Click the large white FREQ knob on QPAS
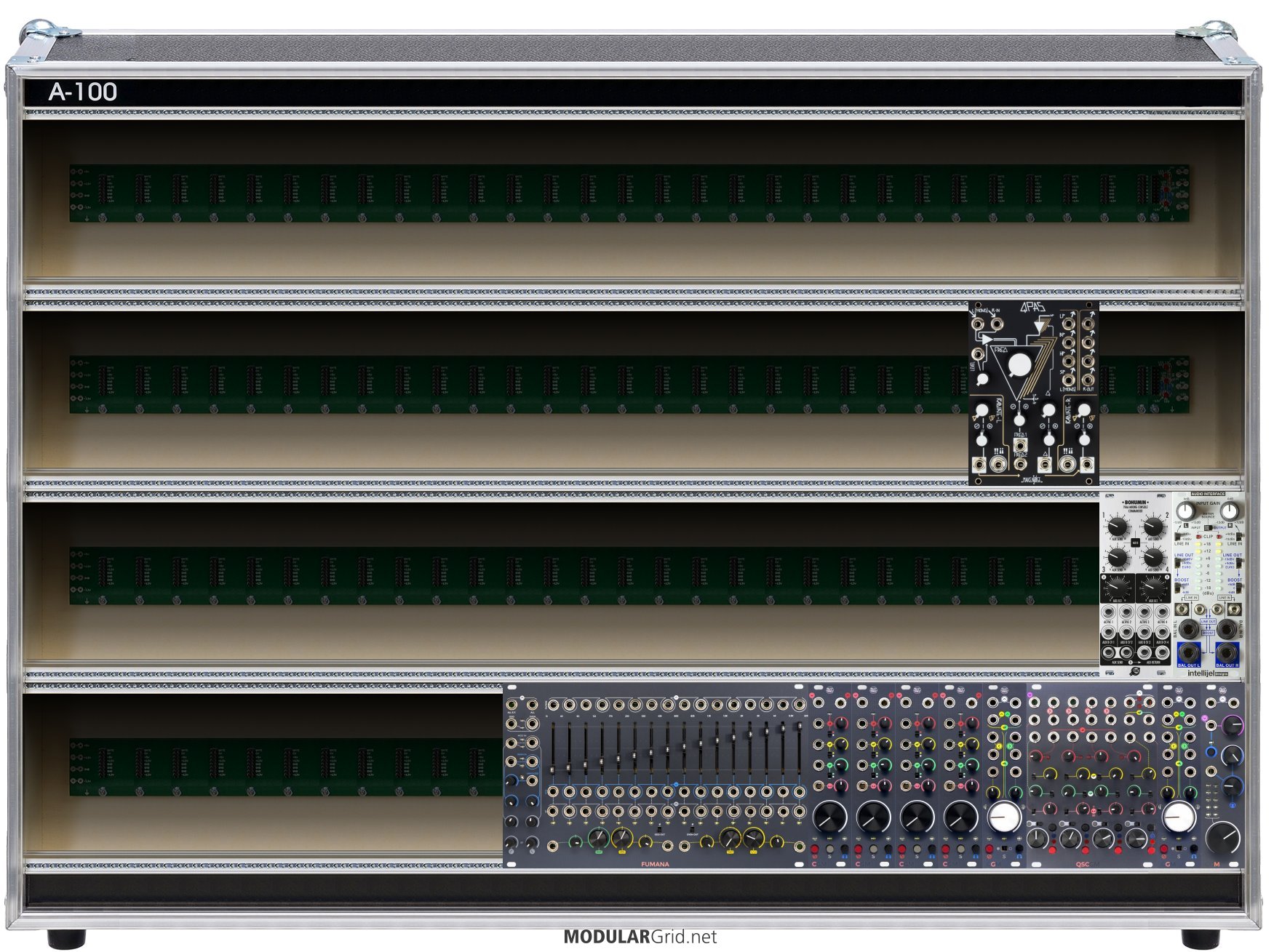1282x952 pixels. (x=1020, y=365)
